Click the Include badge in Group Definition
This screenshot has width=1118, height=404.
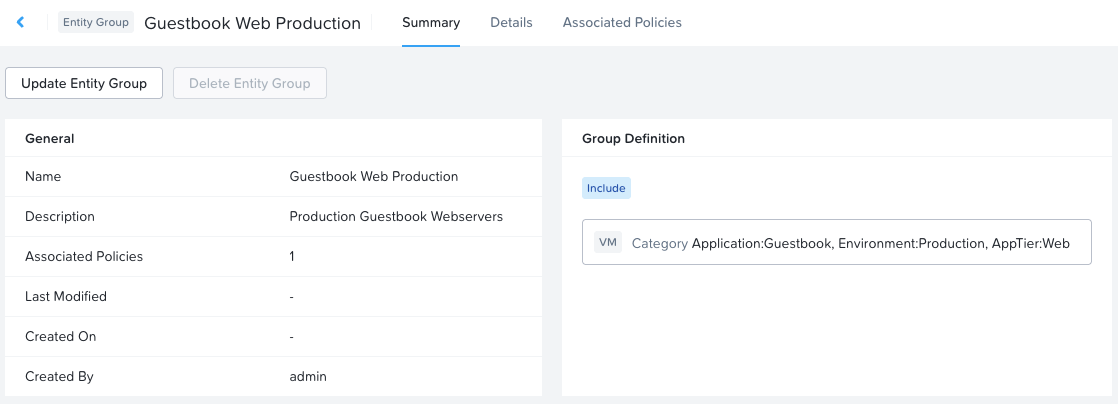tap(606, 188)
